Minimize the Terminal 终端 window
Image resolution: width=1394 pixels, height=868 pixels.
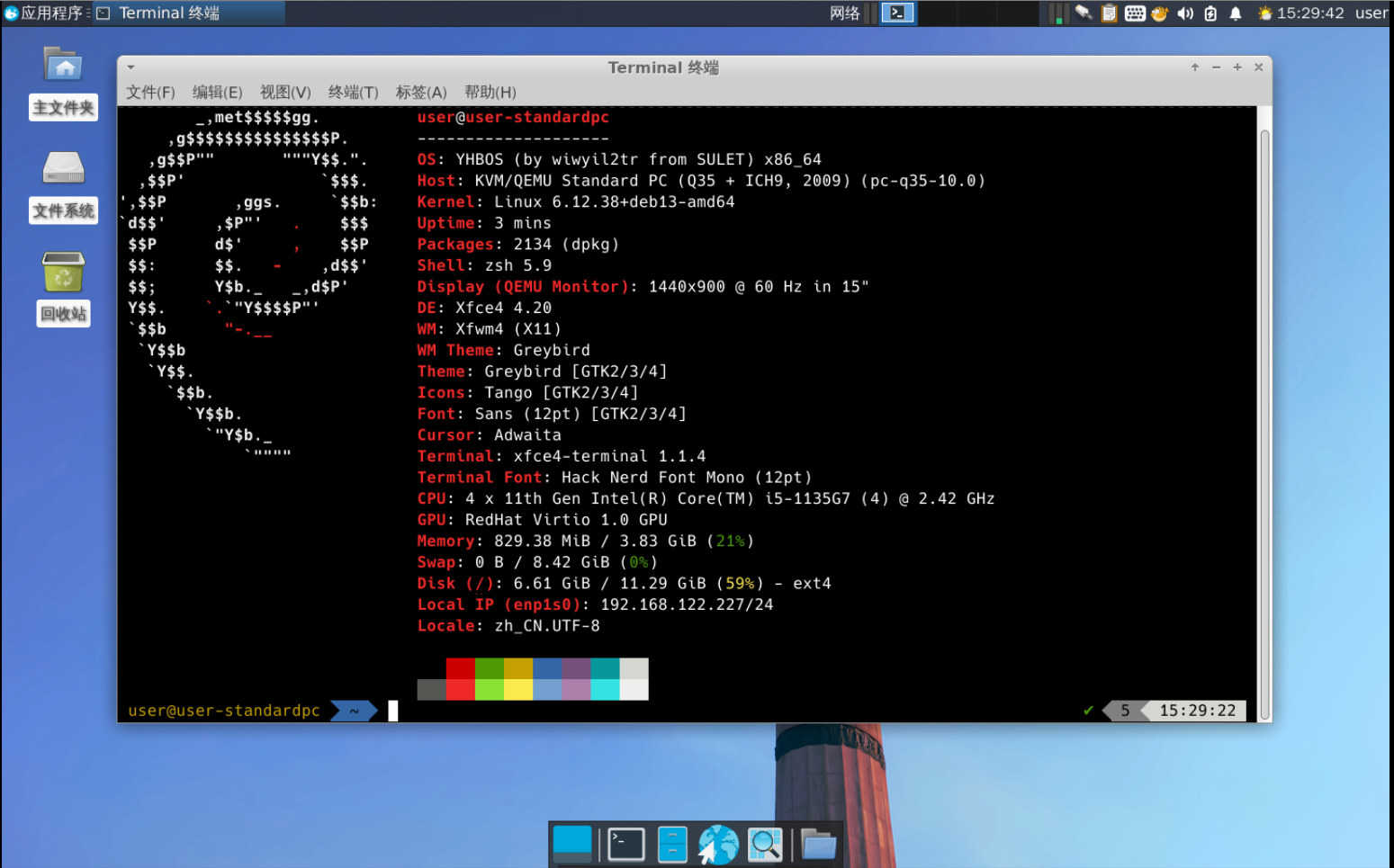click(1216, 67)
